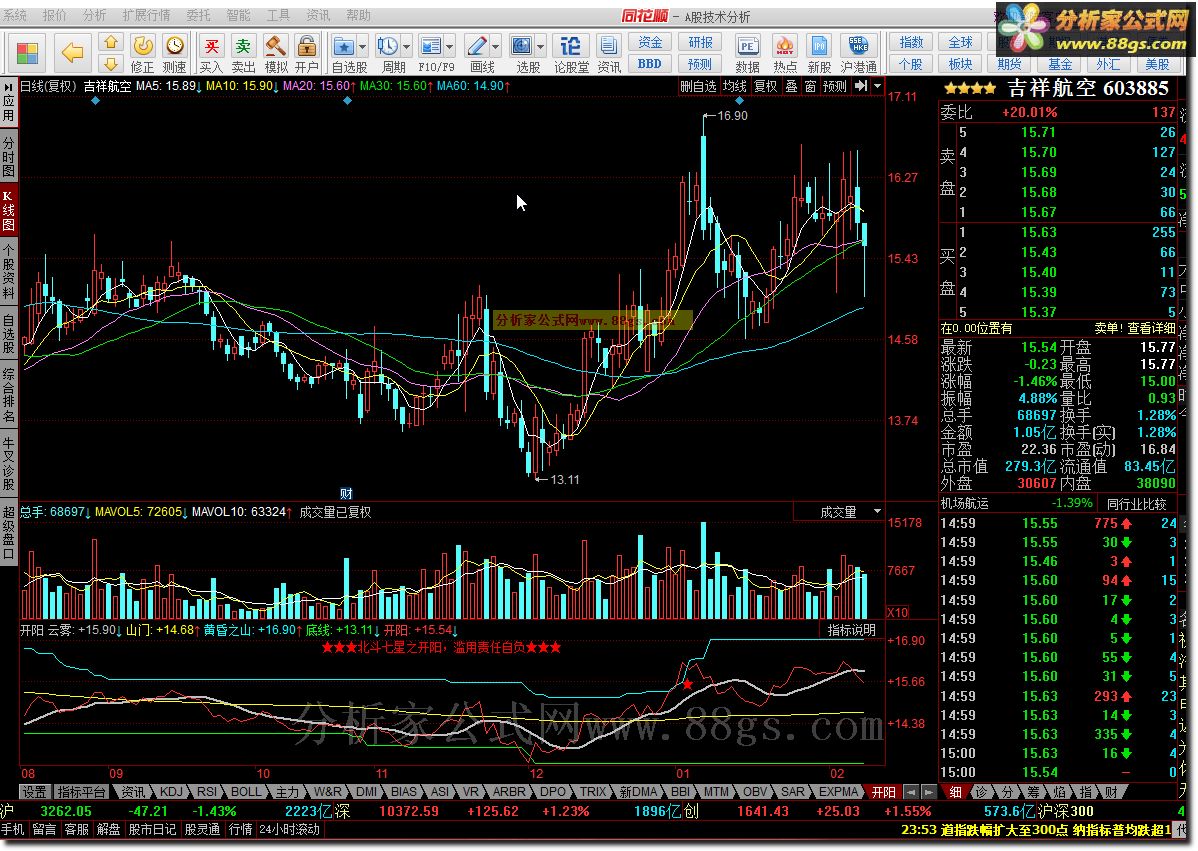The width and height of the screenshot is (1198, 851).
Task: Click the 开户 open account lock icon
Action: [306, 53]
